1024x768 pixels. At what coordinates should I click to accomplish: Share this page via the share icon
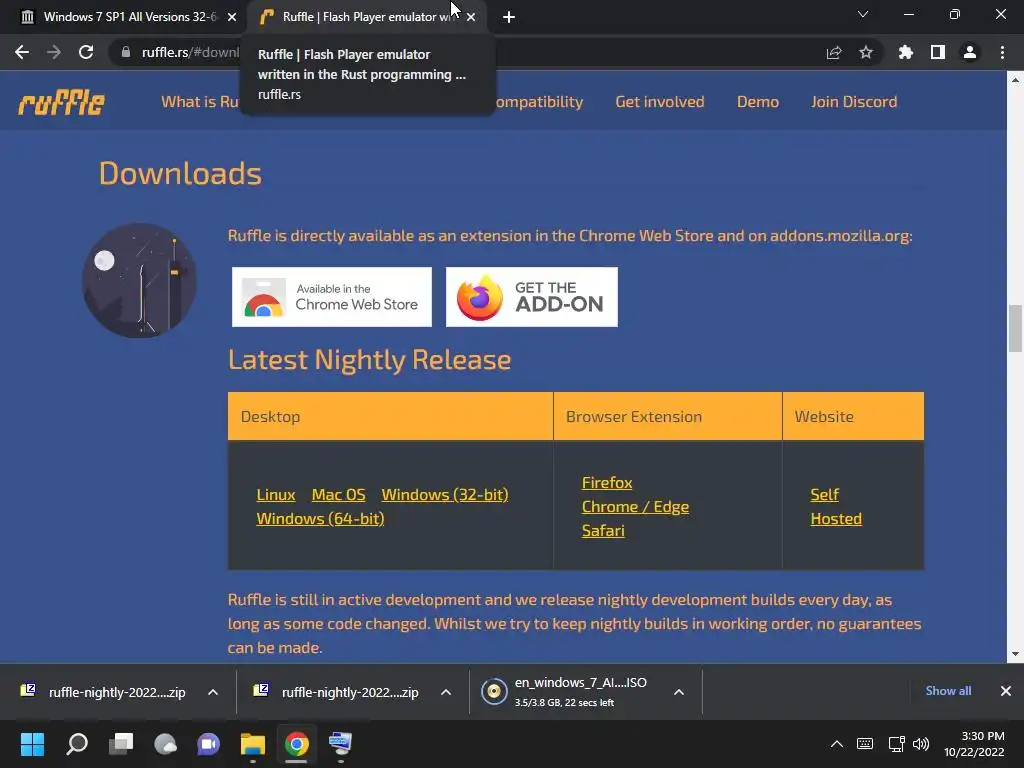833,52
